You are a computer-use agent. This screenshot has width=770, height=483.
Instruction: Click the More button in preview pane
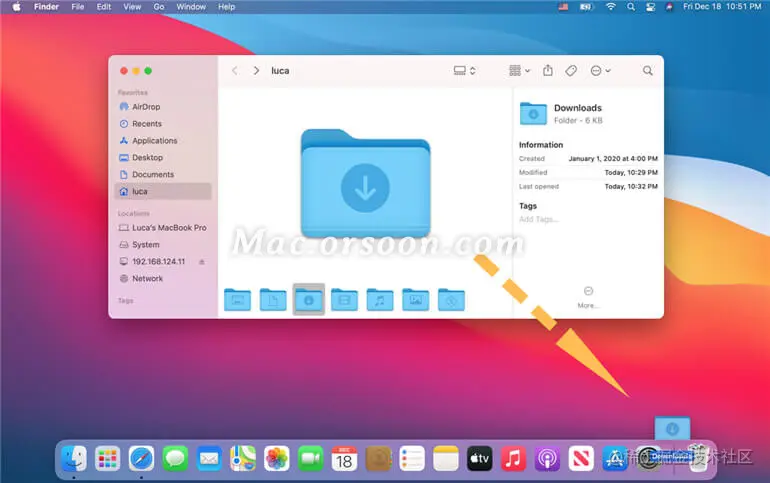(x=588, y=297)
